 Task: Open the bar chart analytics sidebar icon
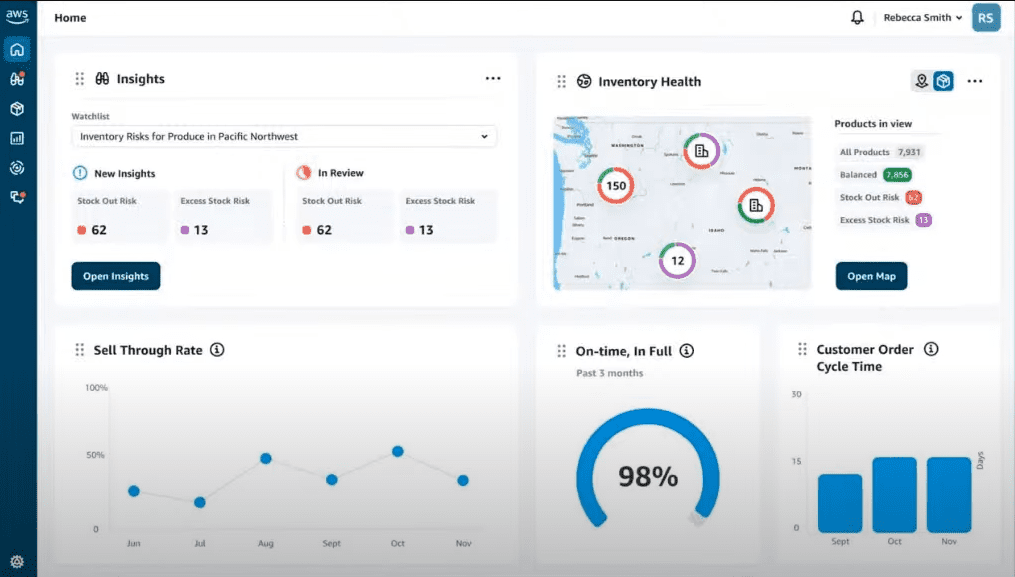17,139
